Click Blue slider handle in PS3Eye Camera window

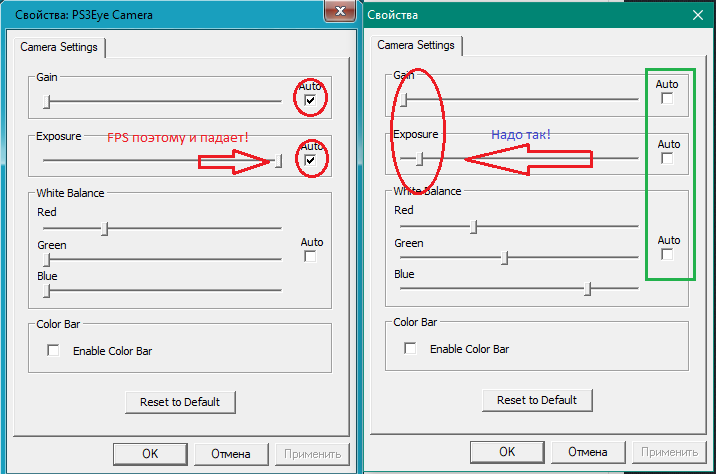coord(47,290)
